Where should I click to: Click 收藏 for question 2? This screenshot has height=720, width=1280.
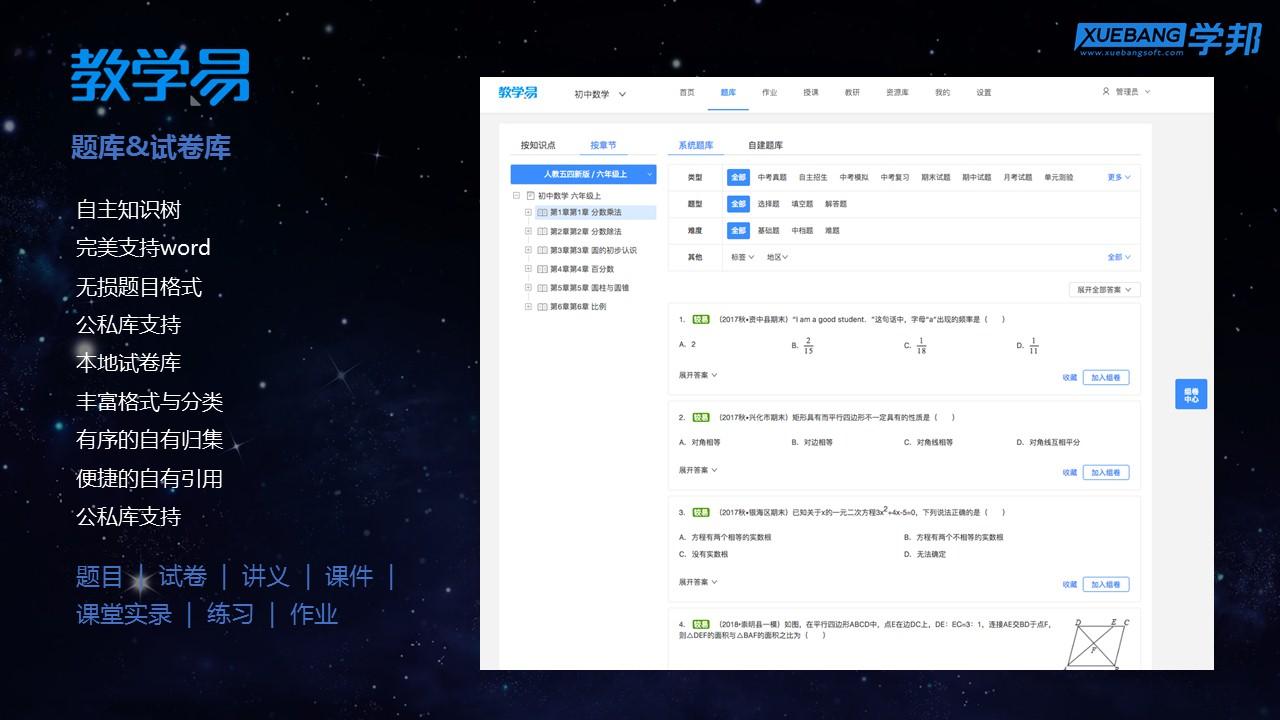pyautogui.click(x=1070, y=473)
